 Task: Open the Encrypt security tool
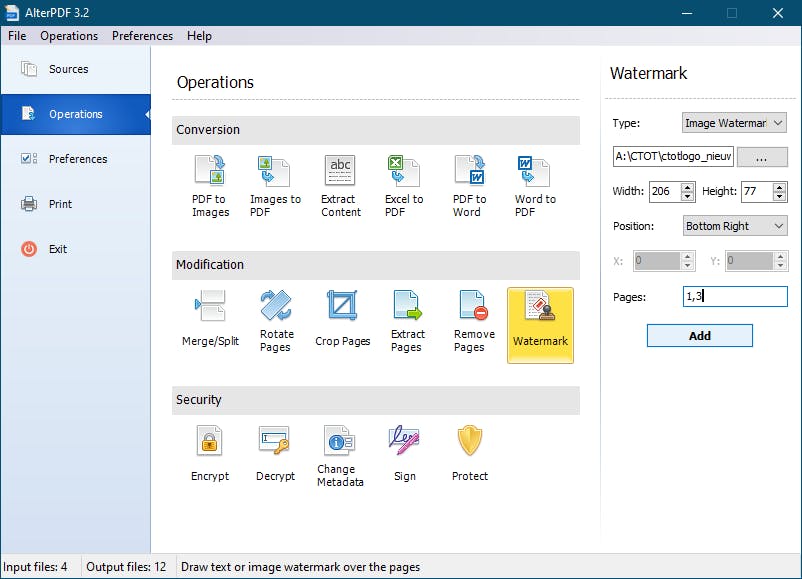point(210,454)
